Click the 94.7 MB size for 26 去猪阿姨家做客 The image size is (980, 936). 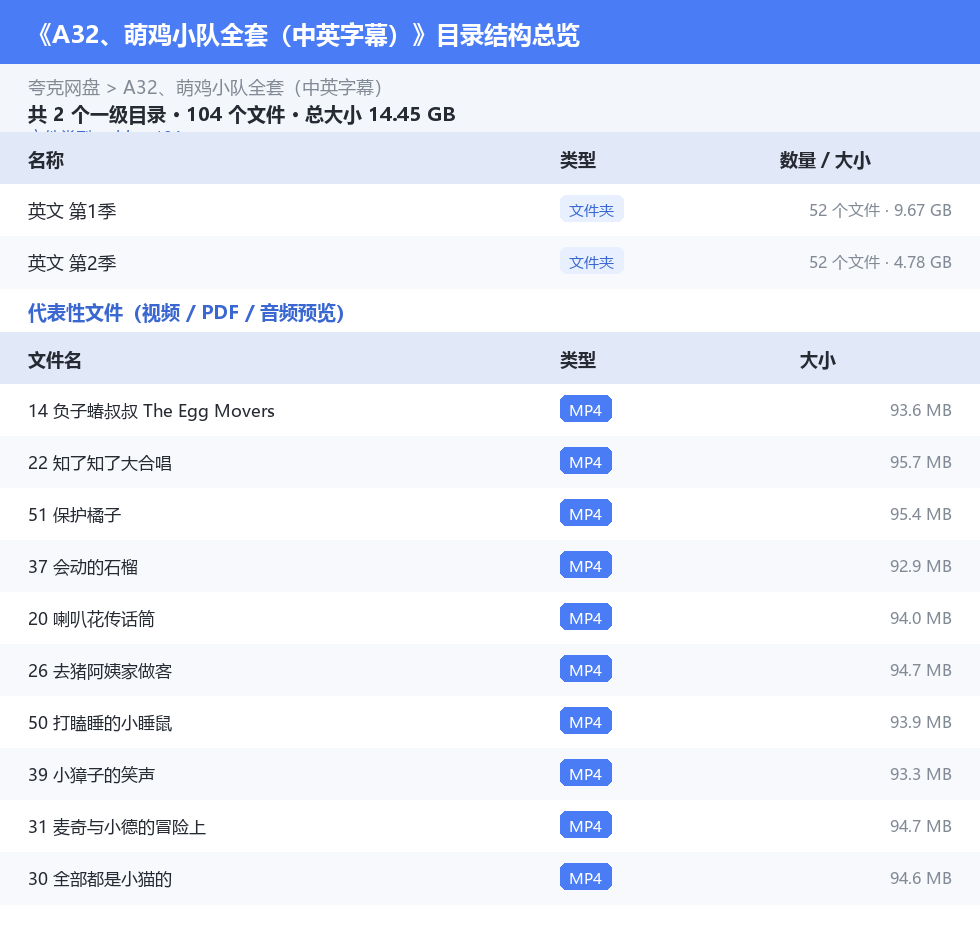pyautogui.click(x=921, y=669)
